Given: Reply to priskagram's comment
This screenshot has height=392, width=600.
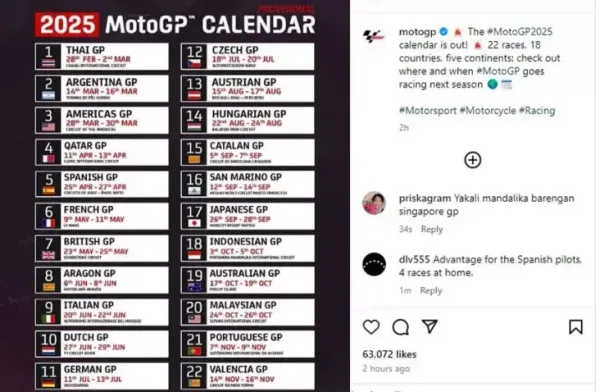Looking at the screenshot, I should click(432, 229).
